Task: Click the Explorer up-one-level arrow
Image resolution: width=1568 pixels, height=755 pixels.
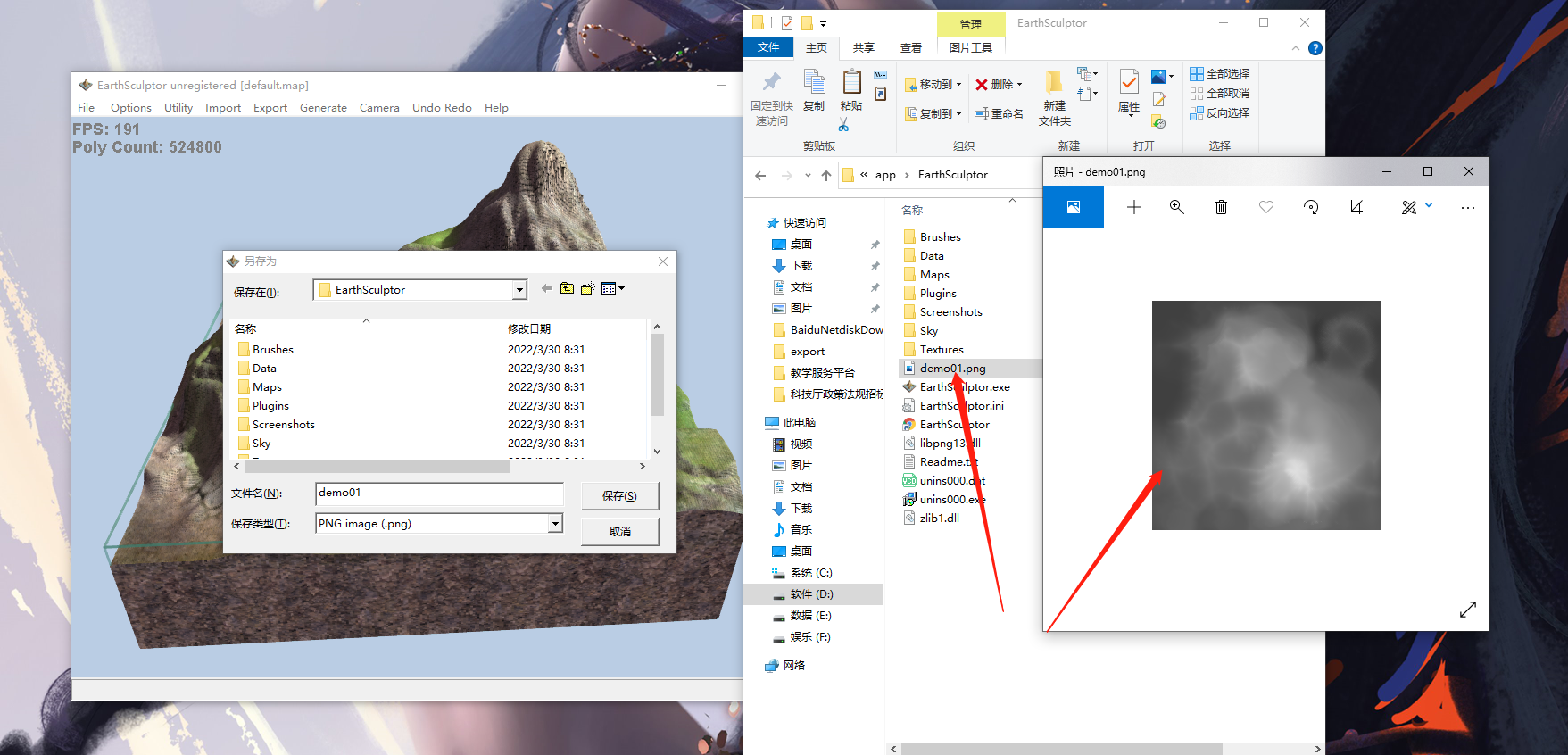Action: [x=826, y=175]
